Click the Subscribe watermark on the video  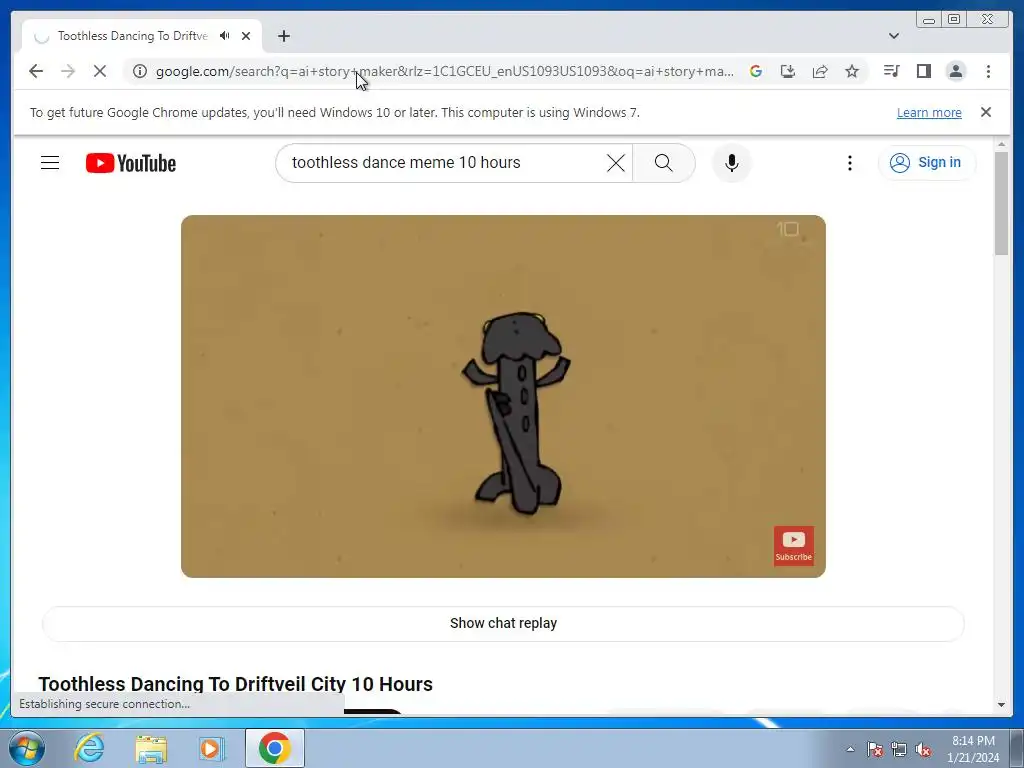tap(793, 545)
